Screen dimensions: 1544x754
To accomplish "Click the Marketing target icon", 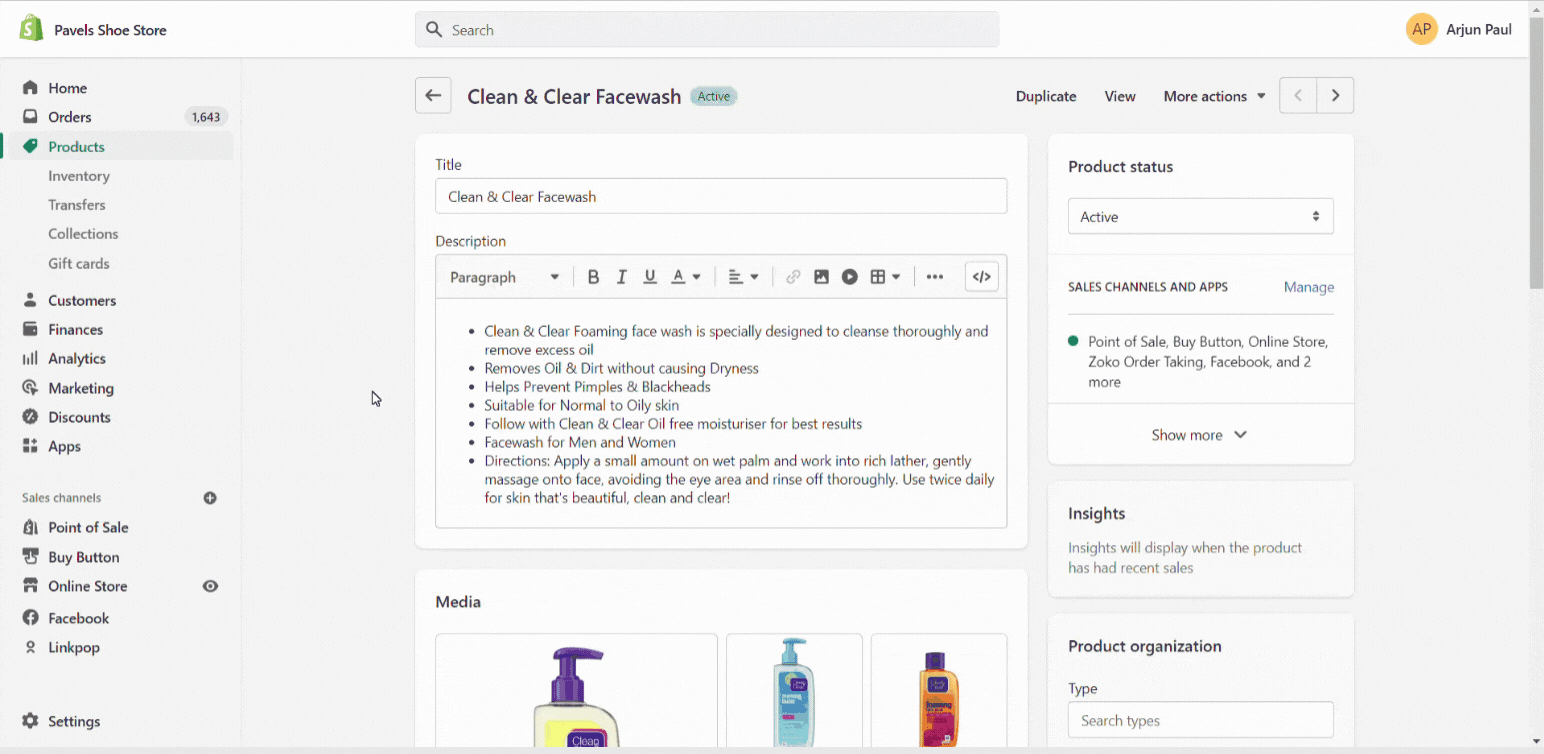I will [30, 388].
